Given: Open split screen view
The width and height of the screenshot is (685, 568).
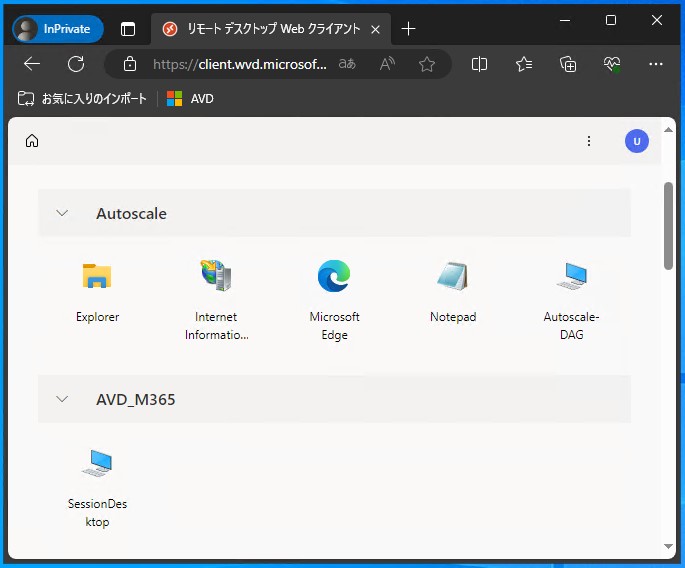Looking at the screenshot, I should pos(479,64).
